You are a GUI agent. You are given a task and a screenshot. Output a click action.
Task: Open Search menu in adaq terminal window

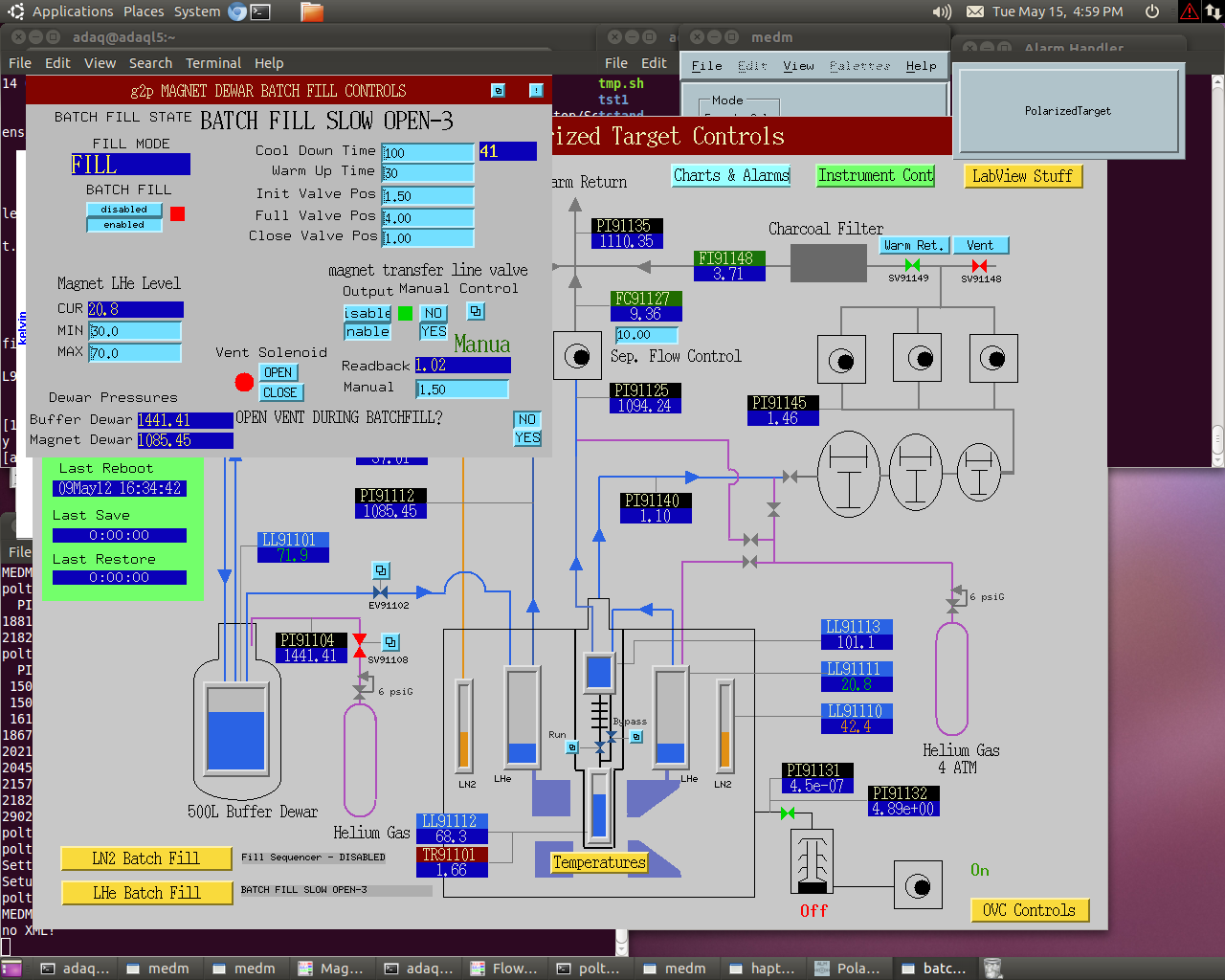pyautogui.click(x=150, y=63)
